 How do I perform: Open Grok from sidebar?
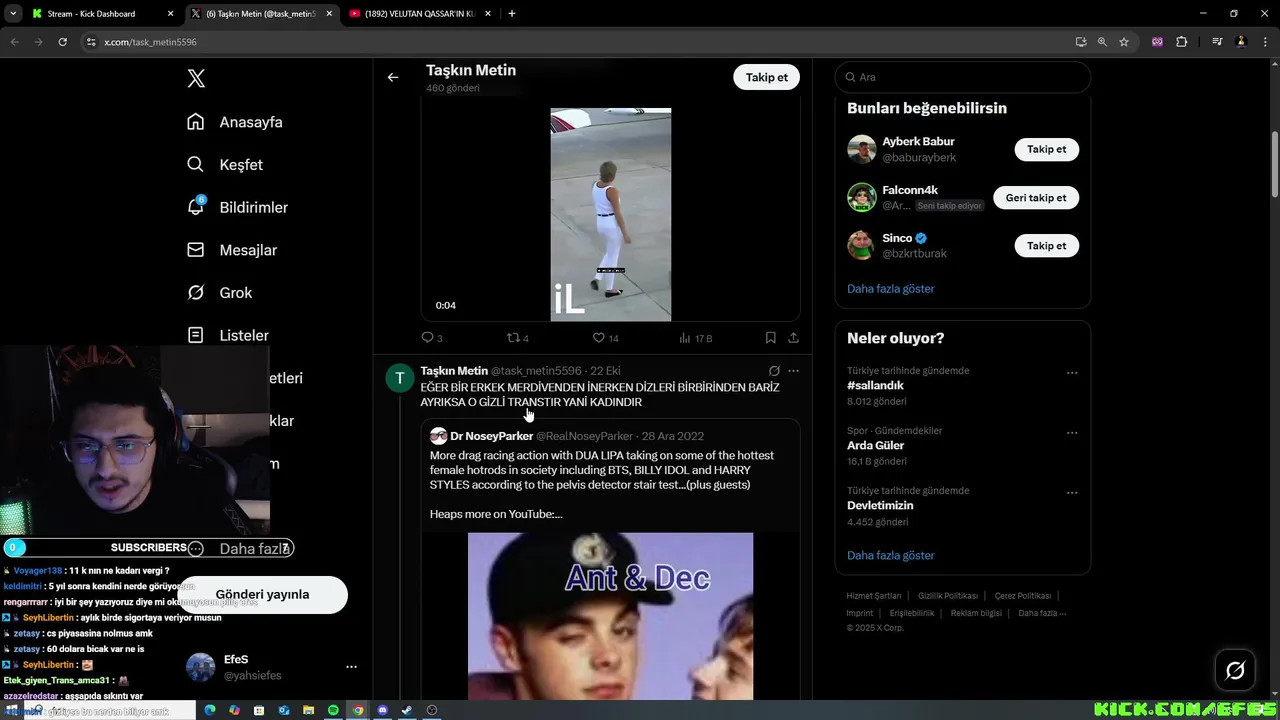[x=220, y=293]
